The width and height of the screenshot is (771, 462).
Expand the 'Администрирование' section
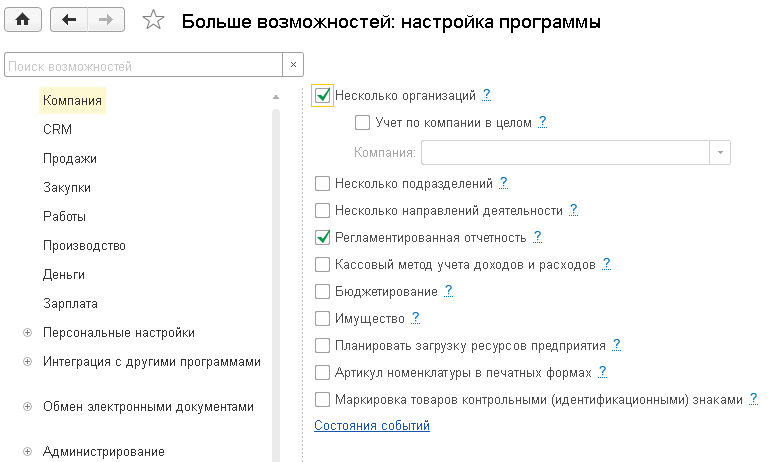click(x=27, y=452)
